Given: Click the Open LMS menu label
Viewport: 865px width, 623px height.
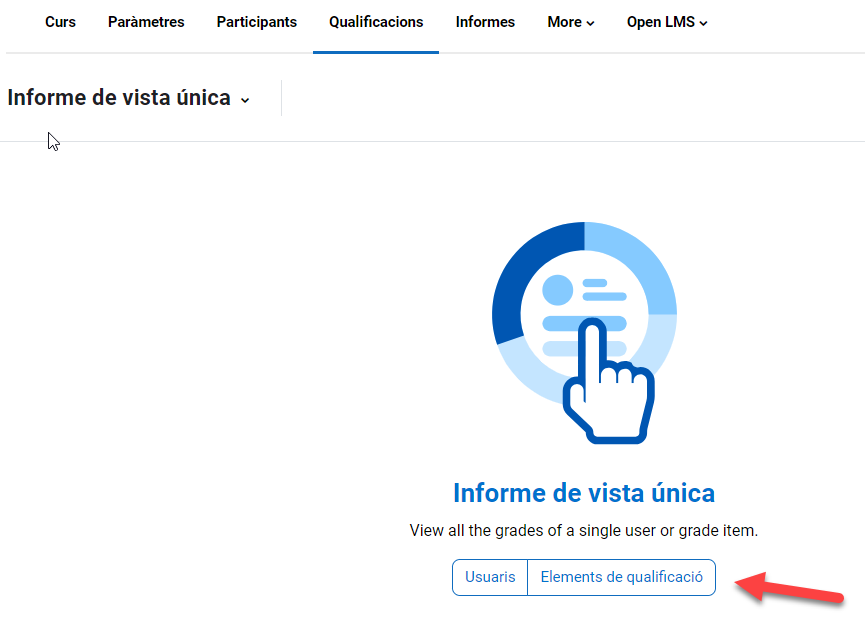Looking at the screenshot, I should 660,22.
